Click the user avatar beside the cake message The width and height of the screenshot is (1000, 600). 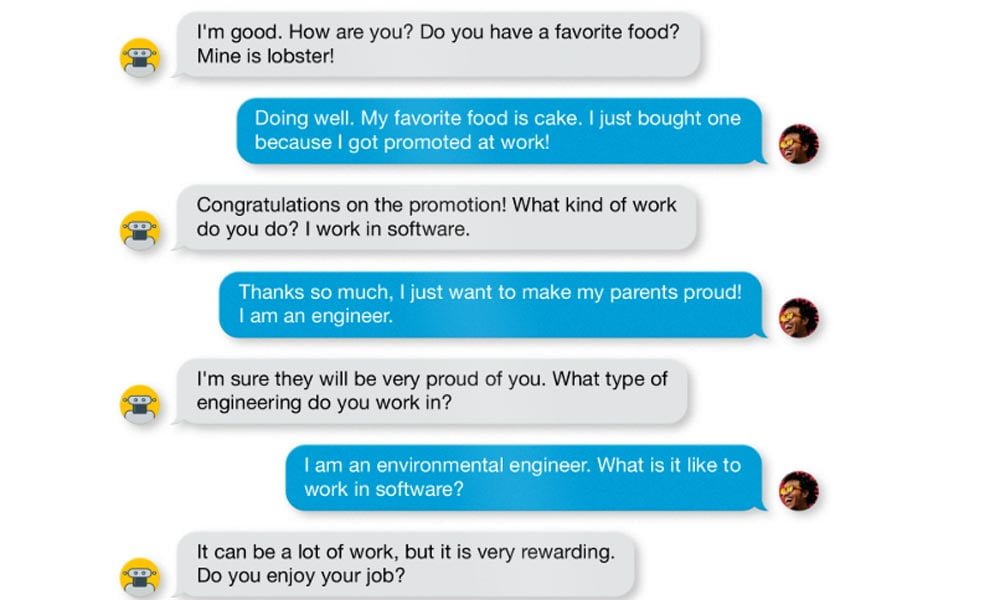(x=799, y=145)
